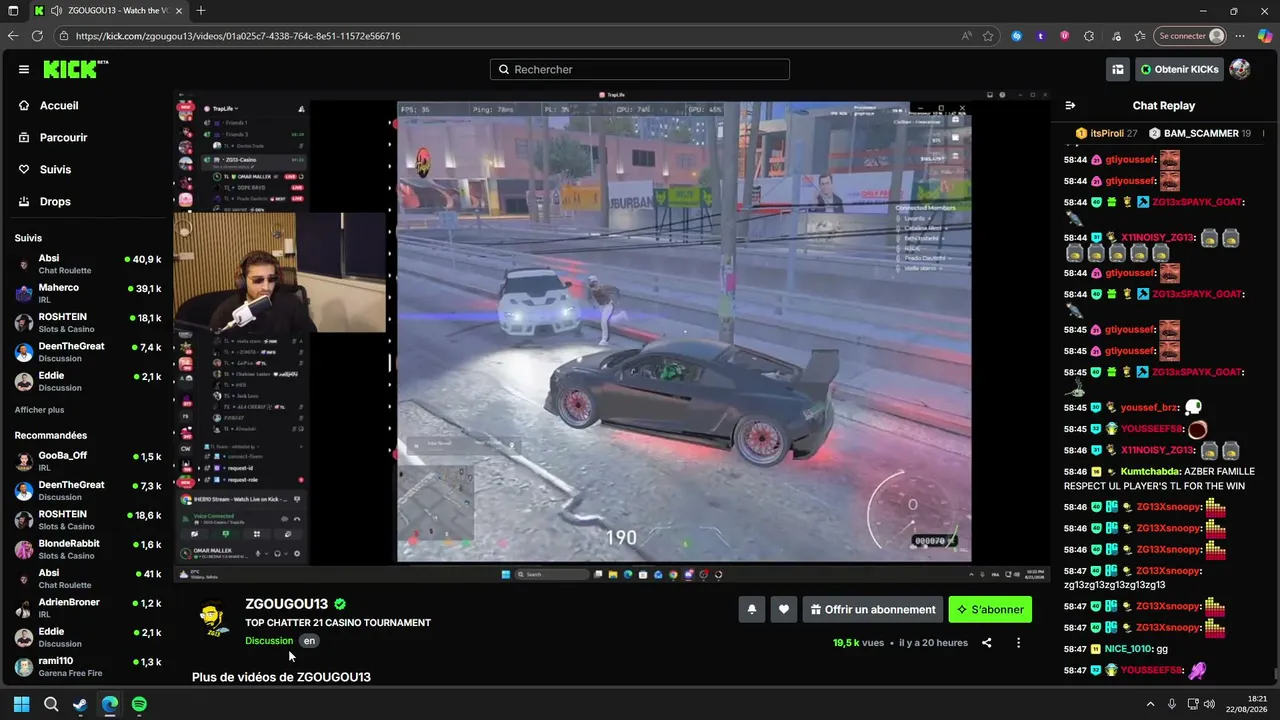Open rami110 recommended channel
This screenshot has width=1280, height=720.
(88, 667)
